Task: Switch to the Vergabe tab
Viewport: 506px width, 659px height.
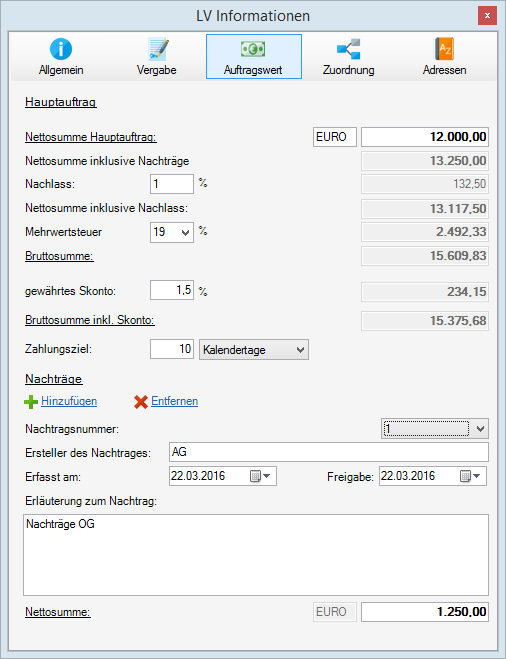Action: click(156, 57)
